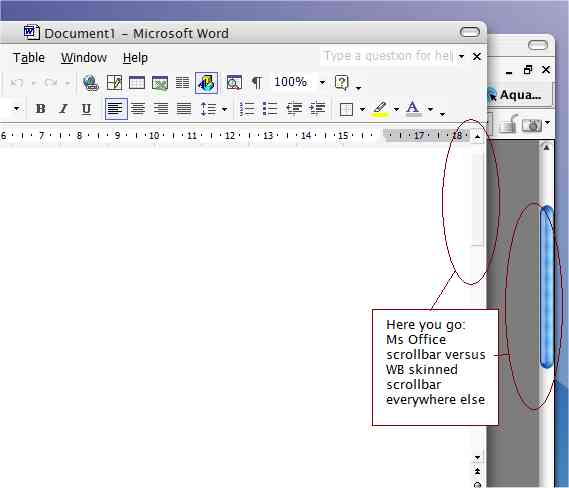Viewport: 569px width, 488px height.
Task: Select Justify alignment
Action: pyautogui.click(x=184, y=108)
